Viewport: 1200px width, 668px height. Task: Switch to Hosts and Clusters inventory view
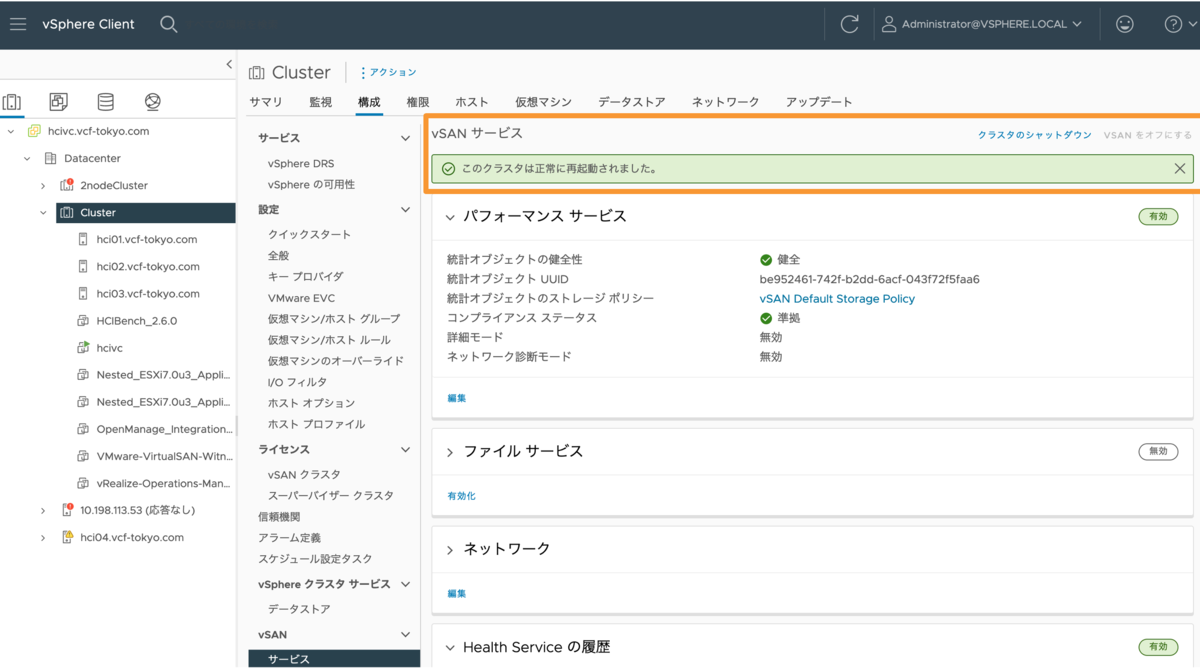[12, 102]
